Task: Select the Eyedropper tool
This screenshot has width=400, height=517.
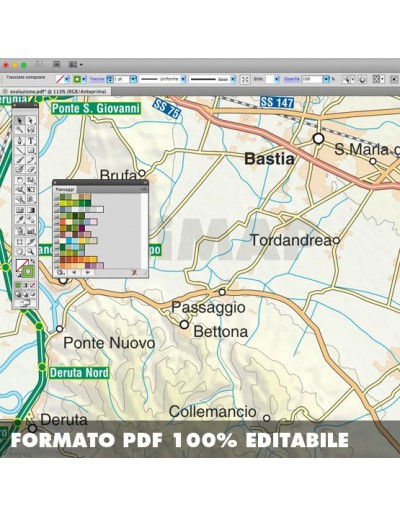Action: point(20,220)
